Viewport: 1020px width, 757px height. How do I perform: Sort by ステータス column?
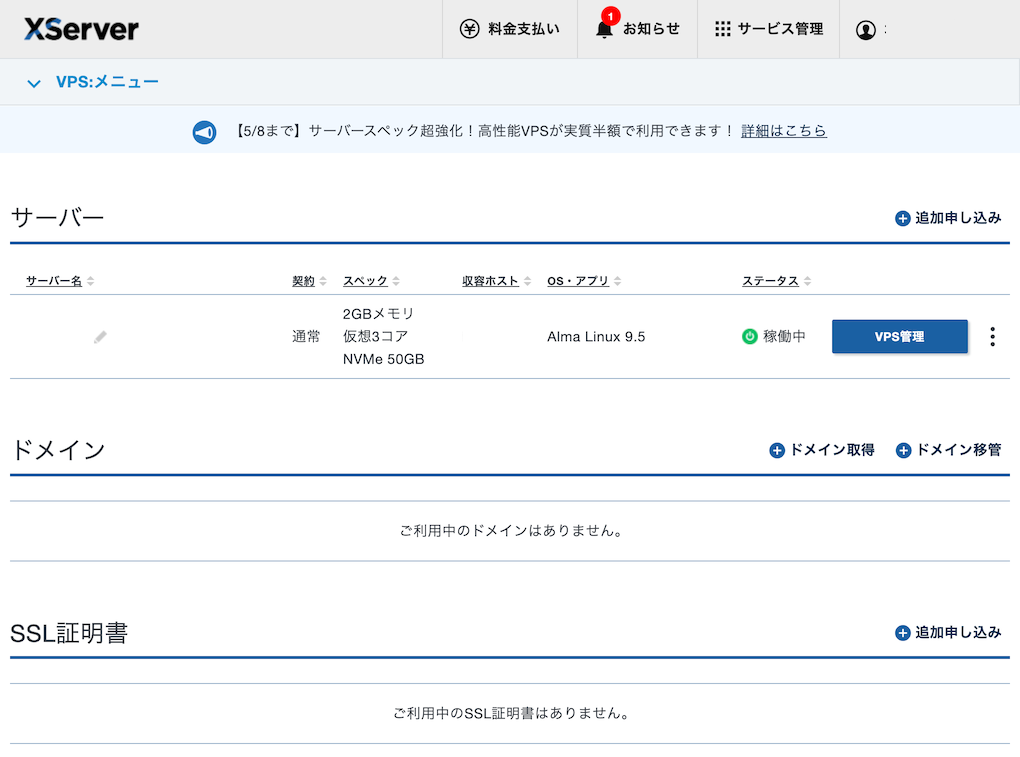pos(776,281)
